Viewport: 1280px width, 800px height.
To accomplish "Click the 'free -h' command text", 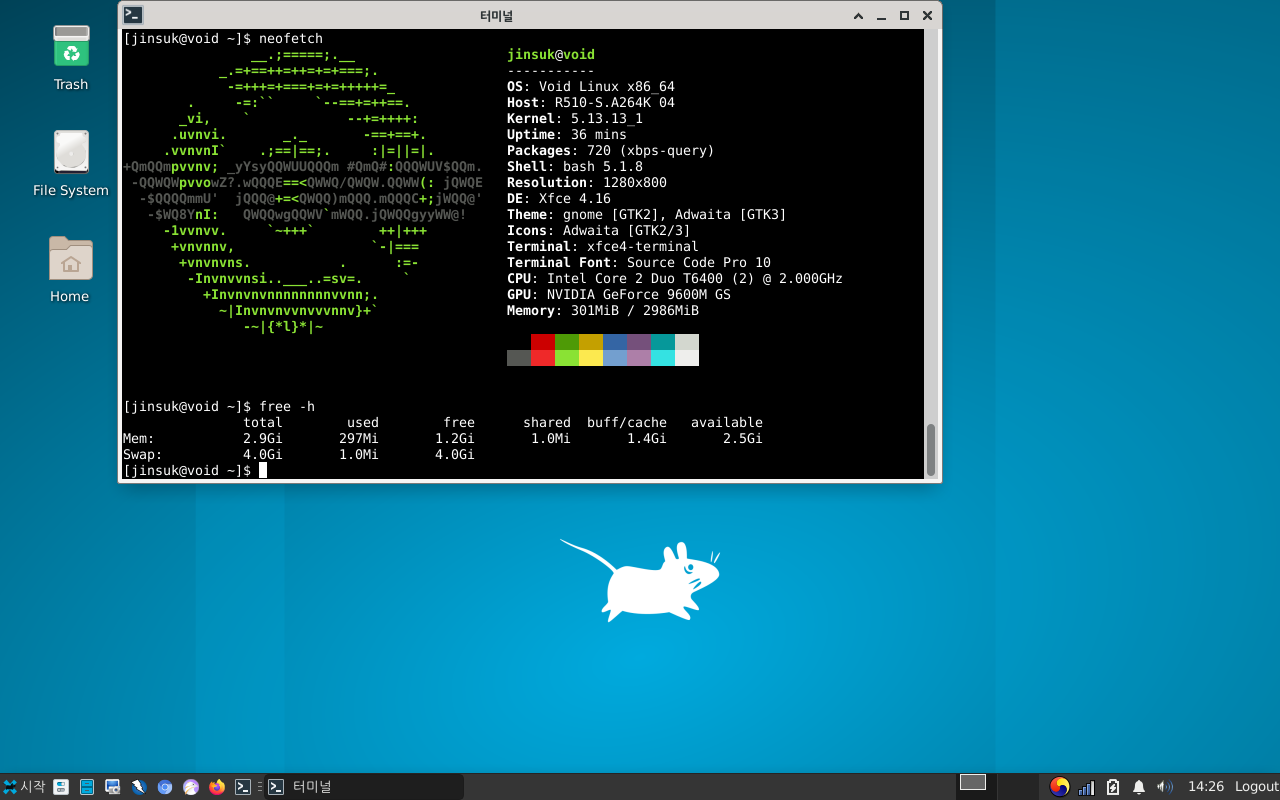I will (x=287, y=407).
